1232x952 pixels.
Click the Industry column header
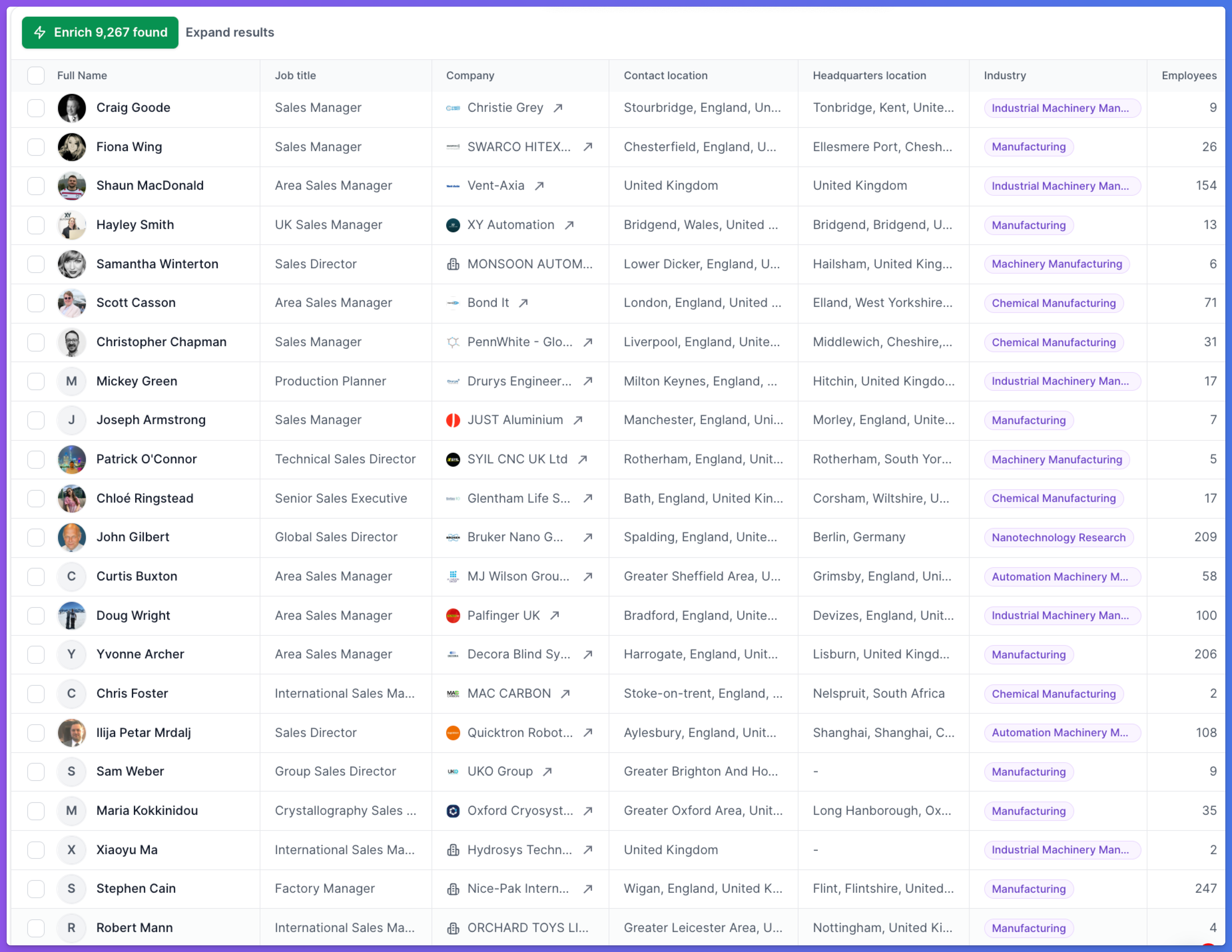(x=1005, y=76)
